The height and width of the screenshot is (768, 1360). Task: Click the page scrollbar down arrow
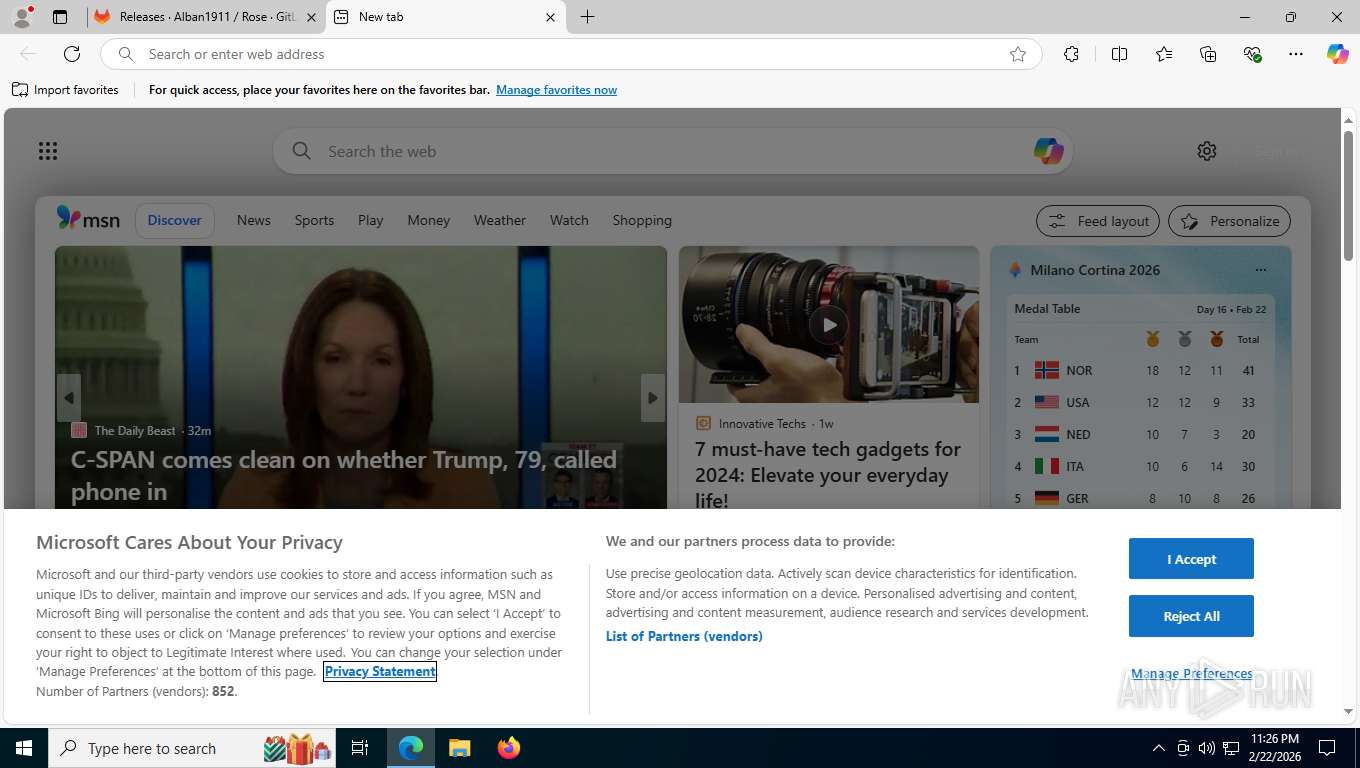click(x=1348, y=711)
